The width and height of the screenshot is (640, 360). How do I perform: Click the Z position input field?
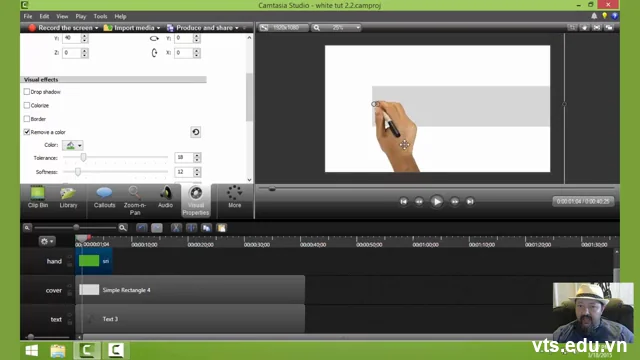point(71,53)
